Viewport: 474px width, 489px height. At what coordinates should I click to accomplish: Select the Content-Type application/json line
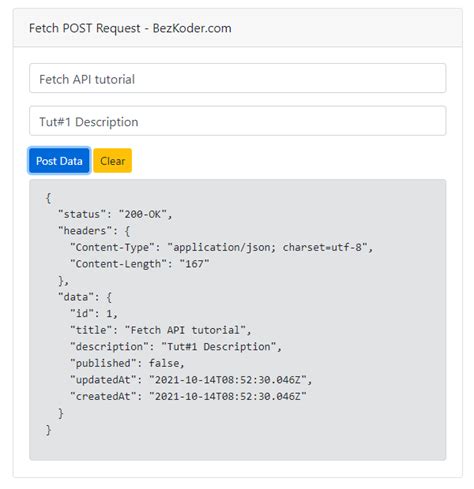pos(221,247)
